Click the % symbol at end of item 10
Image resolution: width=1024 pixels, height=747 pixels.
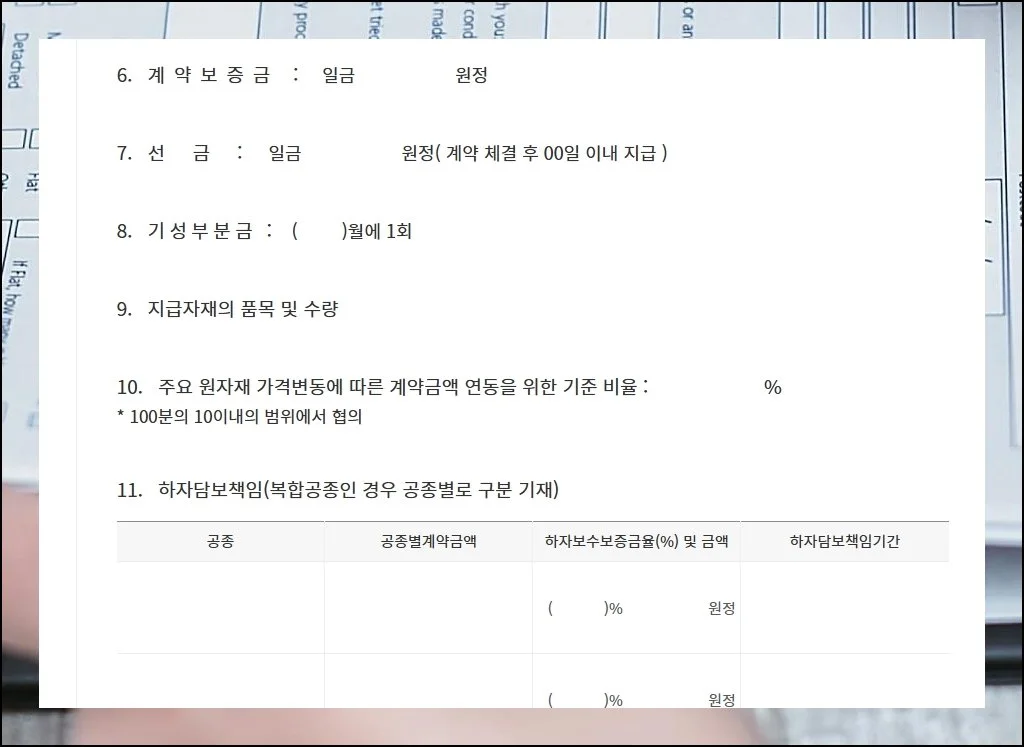[x=772, y=387]
